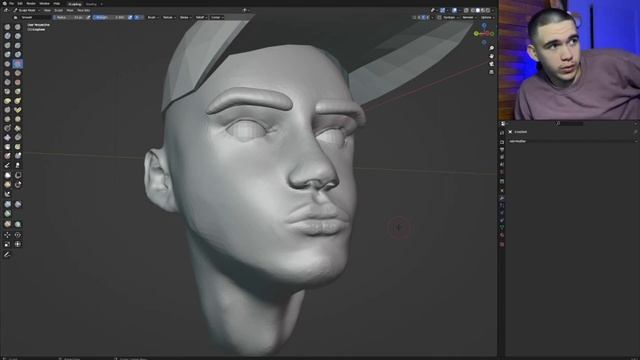Viewport: 640px width, 360px height.
Task: Select the Crease brush tool
Action: coord(8,64)
